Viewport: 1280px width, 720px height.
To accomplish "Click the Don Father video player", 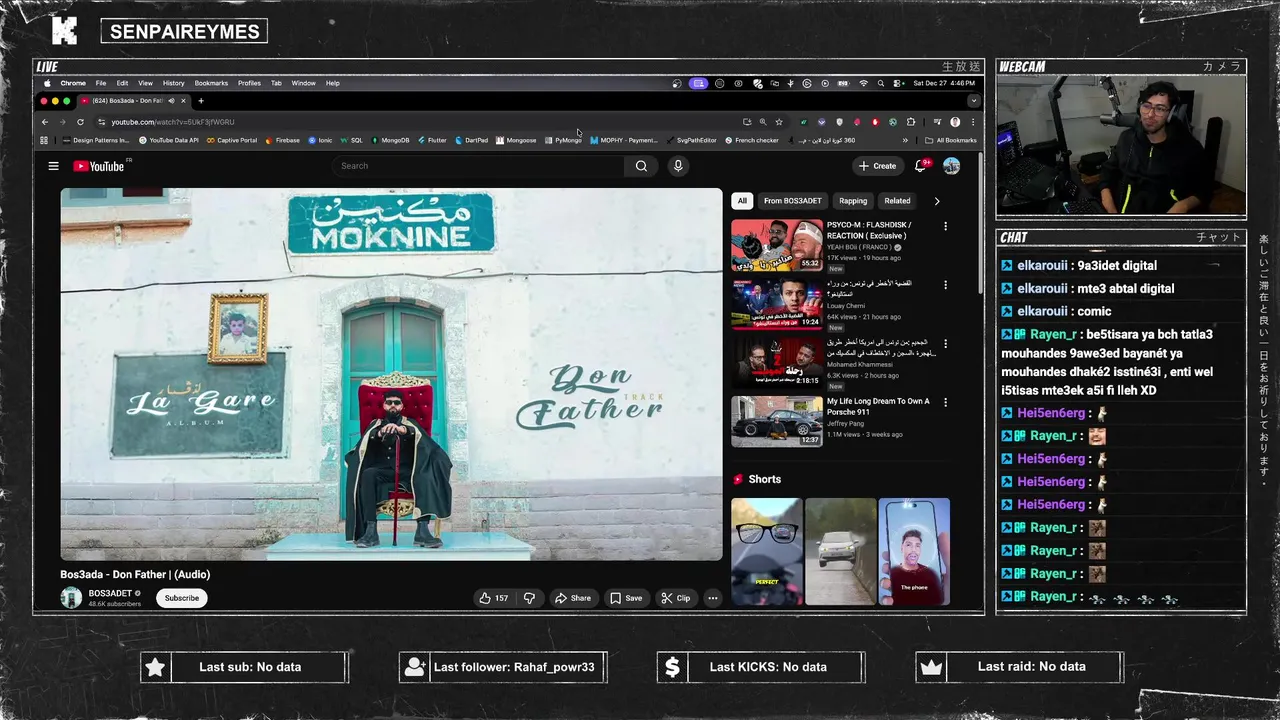I will [391, 374].
